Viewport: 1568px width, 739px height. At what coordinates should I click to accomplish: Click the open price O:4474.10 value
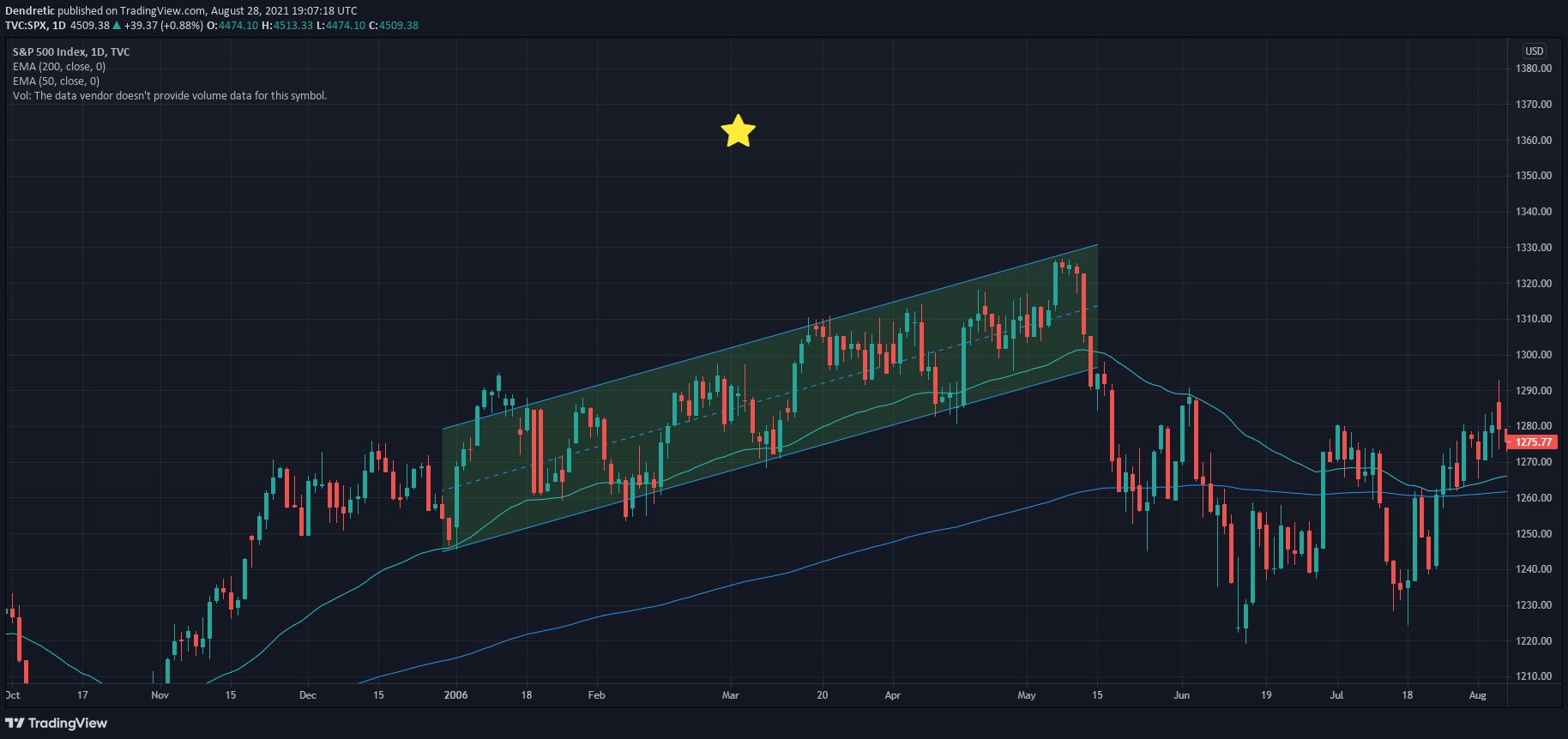(x=232, y=26)
